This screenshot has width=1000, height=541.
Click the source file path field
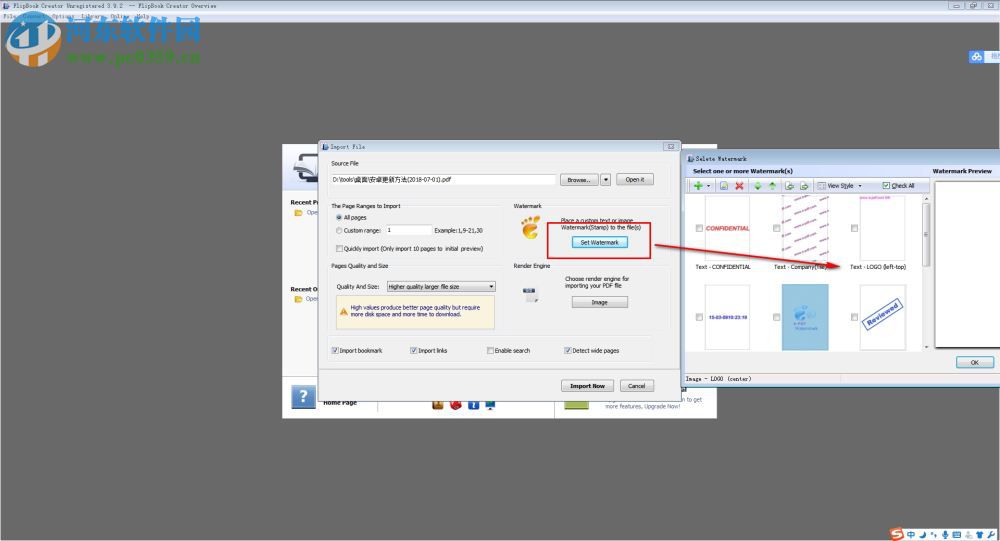(443, 180)
